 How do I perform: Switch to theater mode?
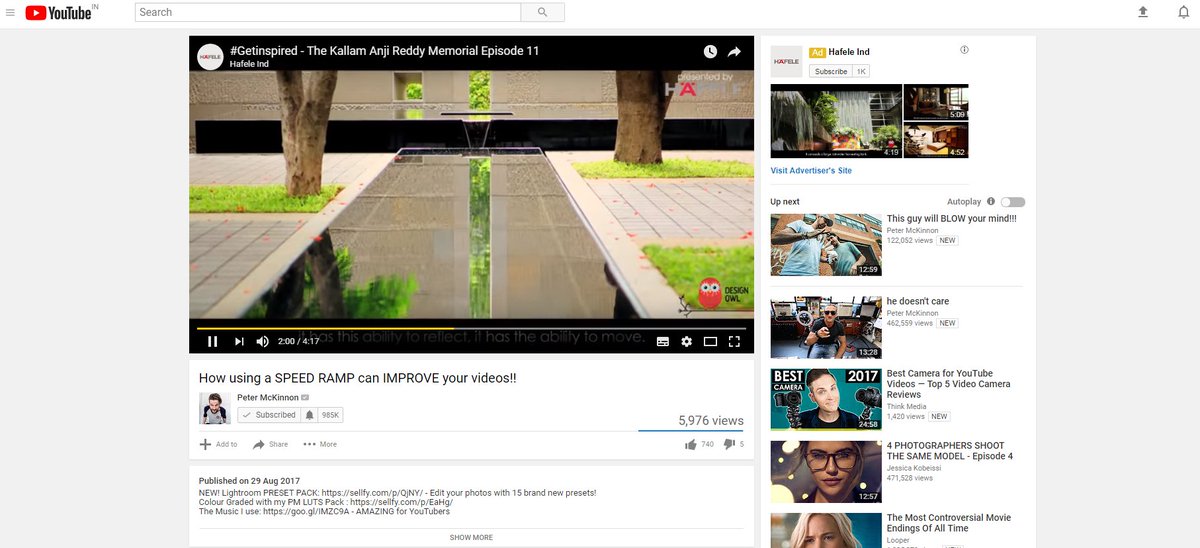click(710, 341)
